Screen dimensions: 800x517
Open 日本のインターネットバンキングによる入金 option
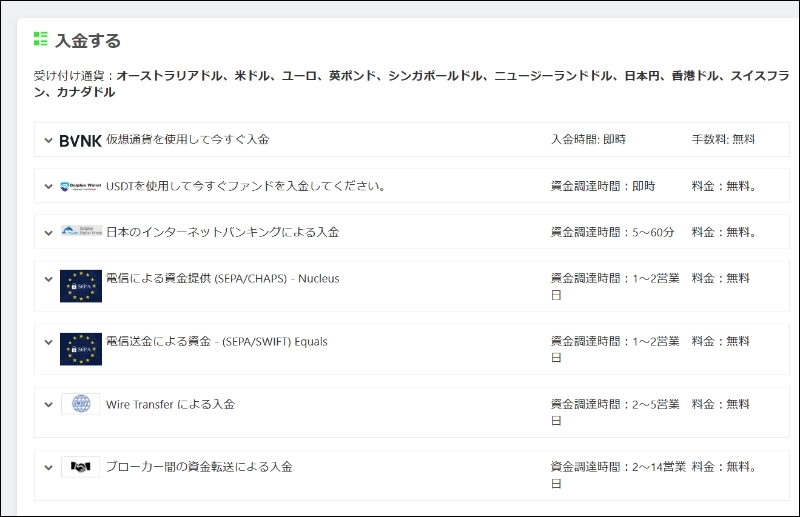click(222, 232)
